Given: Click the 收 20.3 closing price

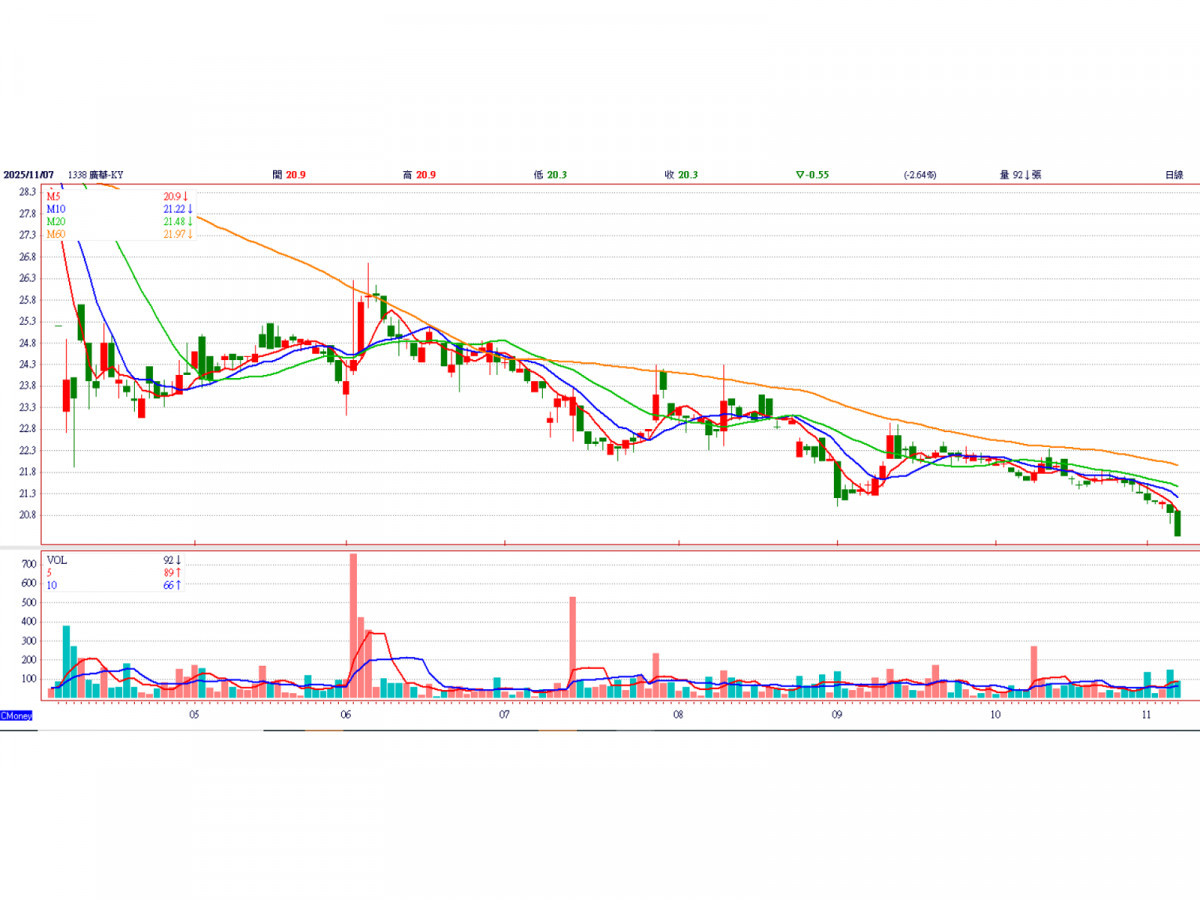Looking at the screenshot, I should (x=681, y=175).
